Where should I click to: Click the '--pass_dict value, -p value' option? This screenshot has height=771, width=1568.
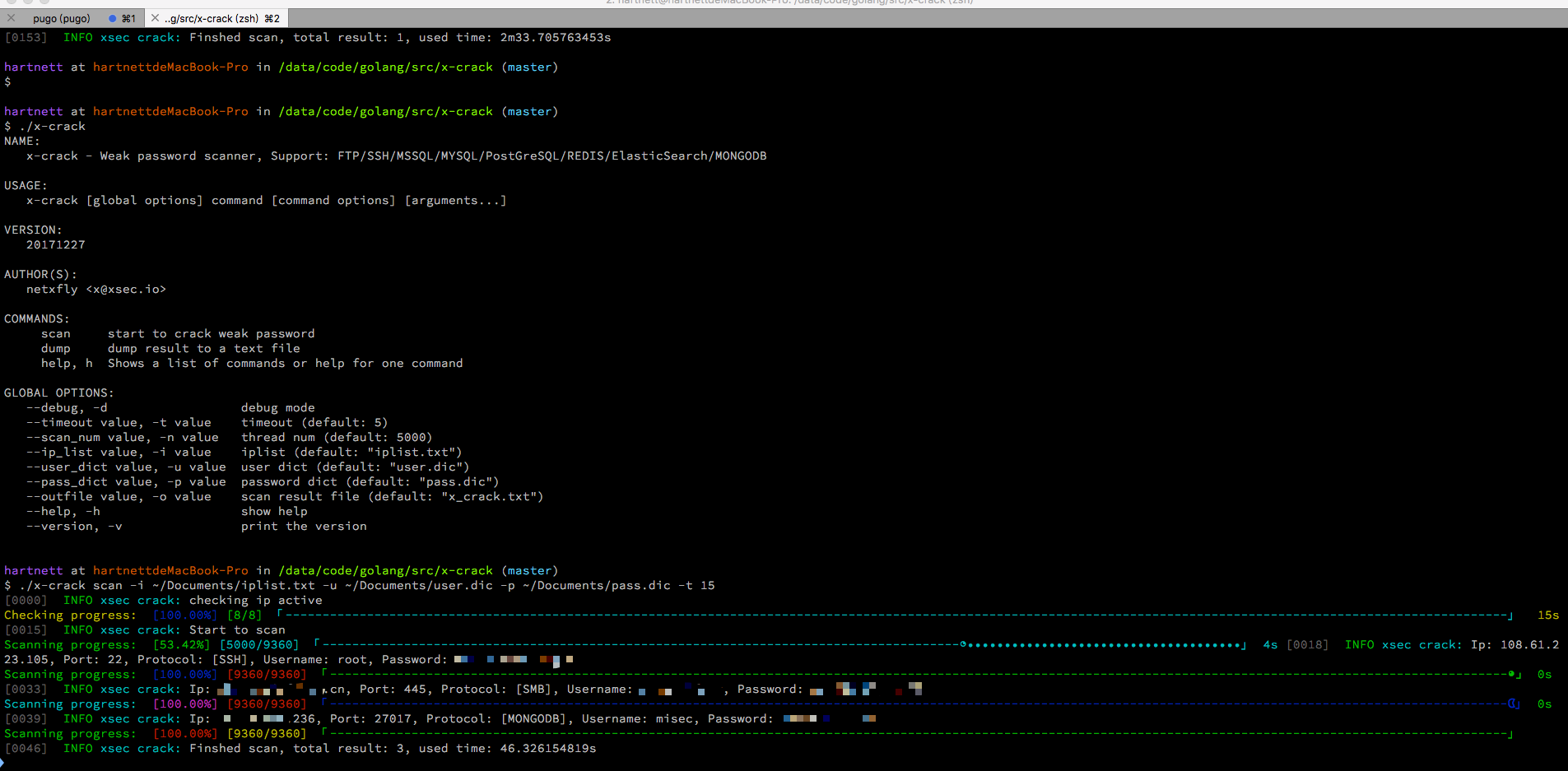click(x=126, y=482)
